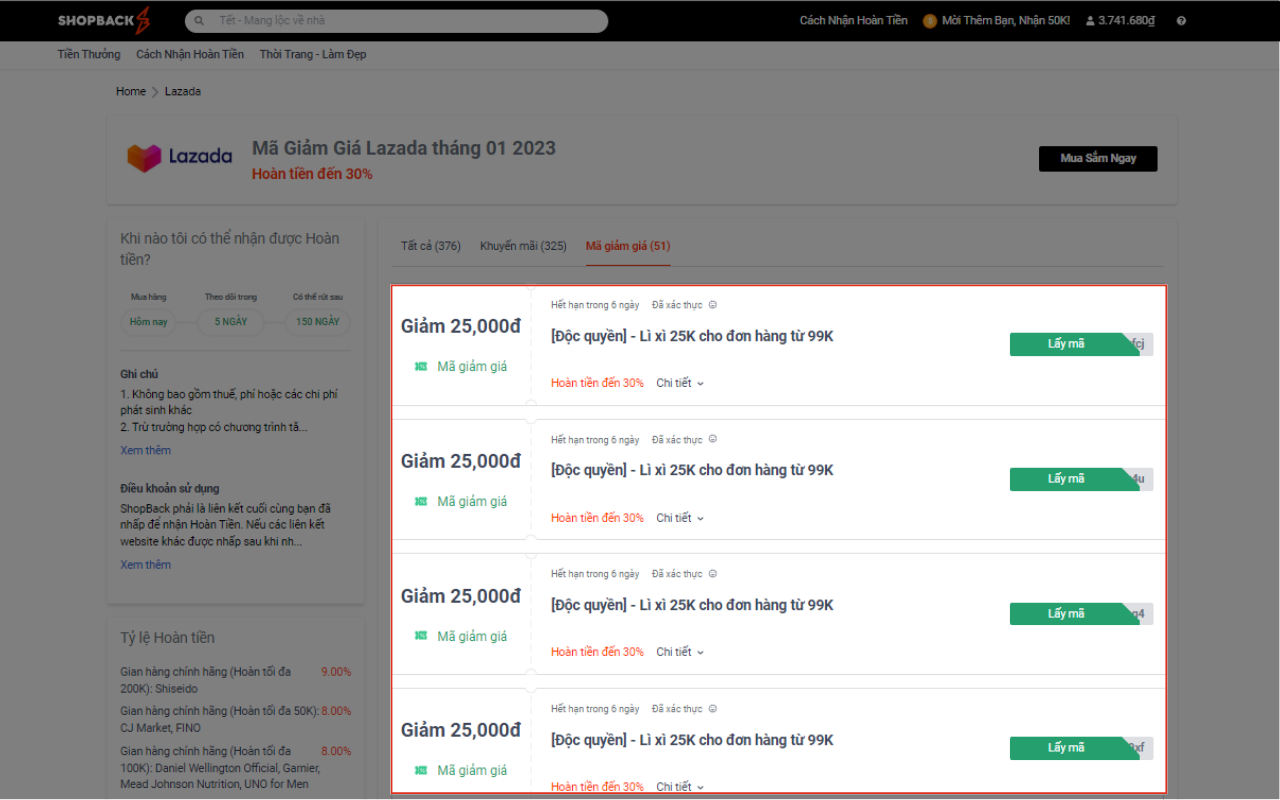Viewport: 1280px width, 800px height.
Task: Click the Đã xác thực smiley on the 4u coupon
Action: 713,439
